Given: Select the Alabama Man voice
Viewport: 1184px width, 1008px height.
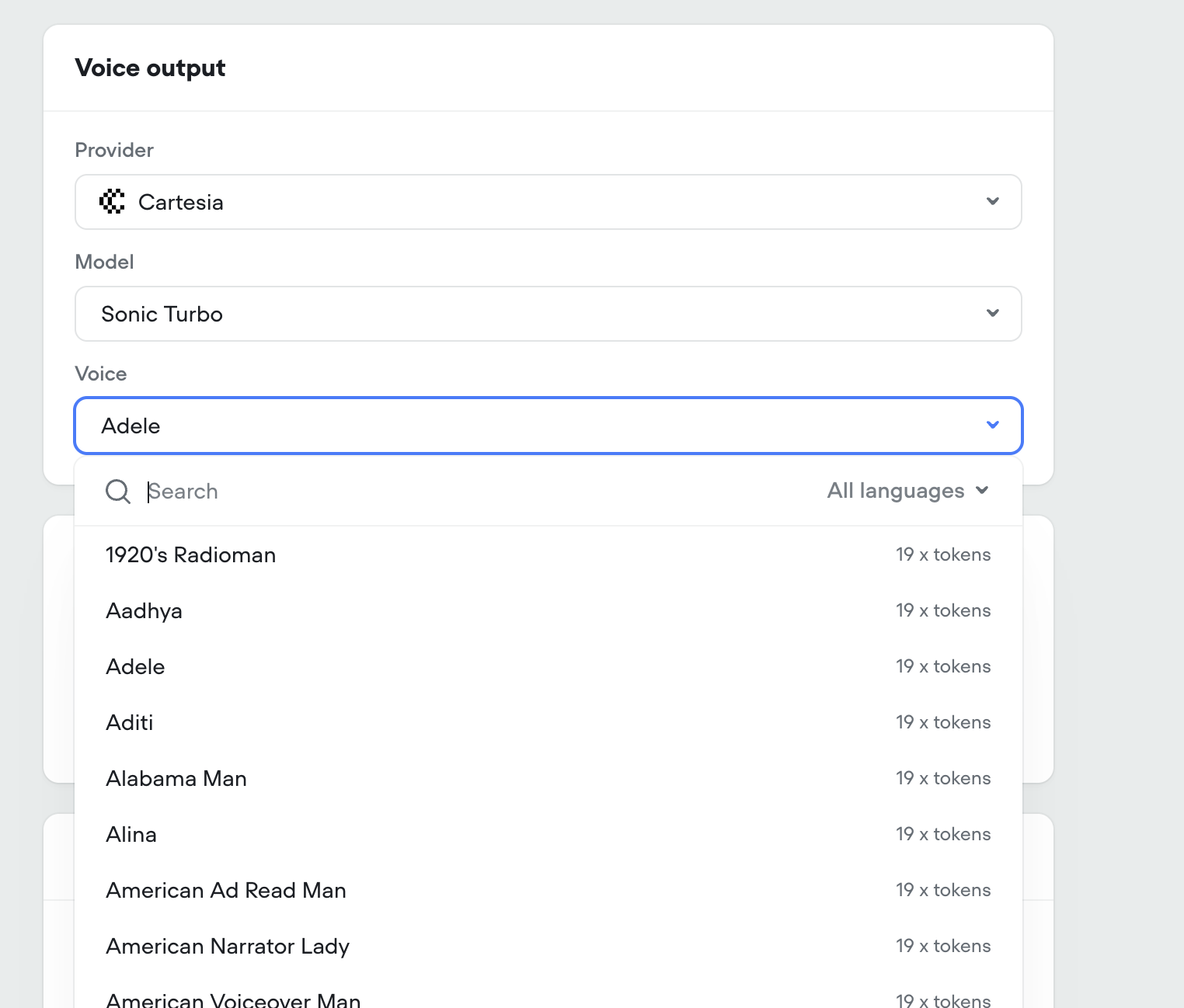Looking at the screenshot, I should (176, 779).
